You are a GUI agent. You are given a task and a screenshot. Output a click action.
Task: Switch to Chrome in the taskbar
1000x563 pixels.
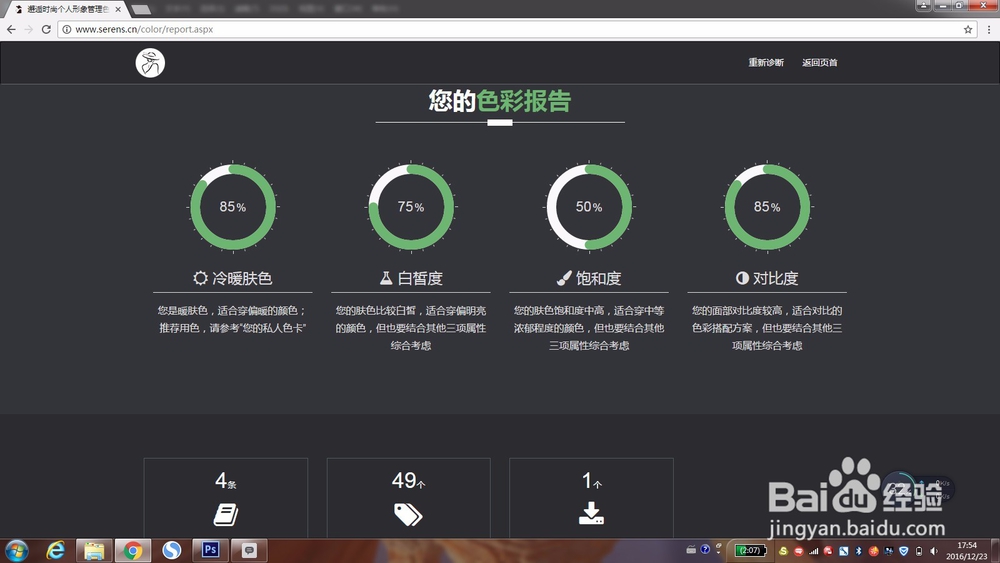point(133,550)
